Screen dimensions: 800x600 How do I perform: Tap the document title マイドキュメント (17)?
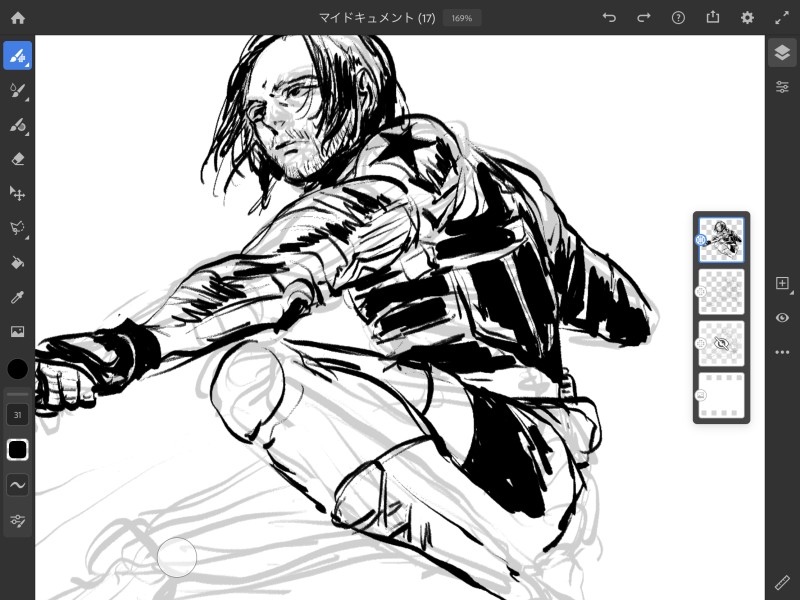click(x=377, y=18)
